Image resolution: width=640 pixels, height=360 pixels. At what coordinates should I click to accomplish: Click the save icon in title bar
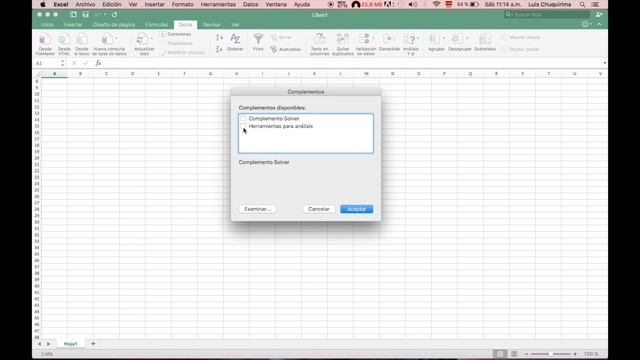[85, 15]
